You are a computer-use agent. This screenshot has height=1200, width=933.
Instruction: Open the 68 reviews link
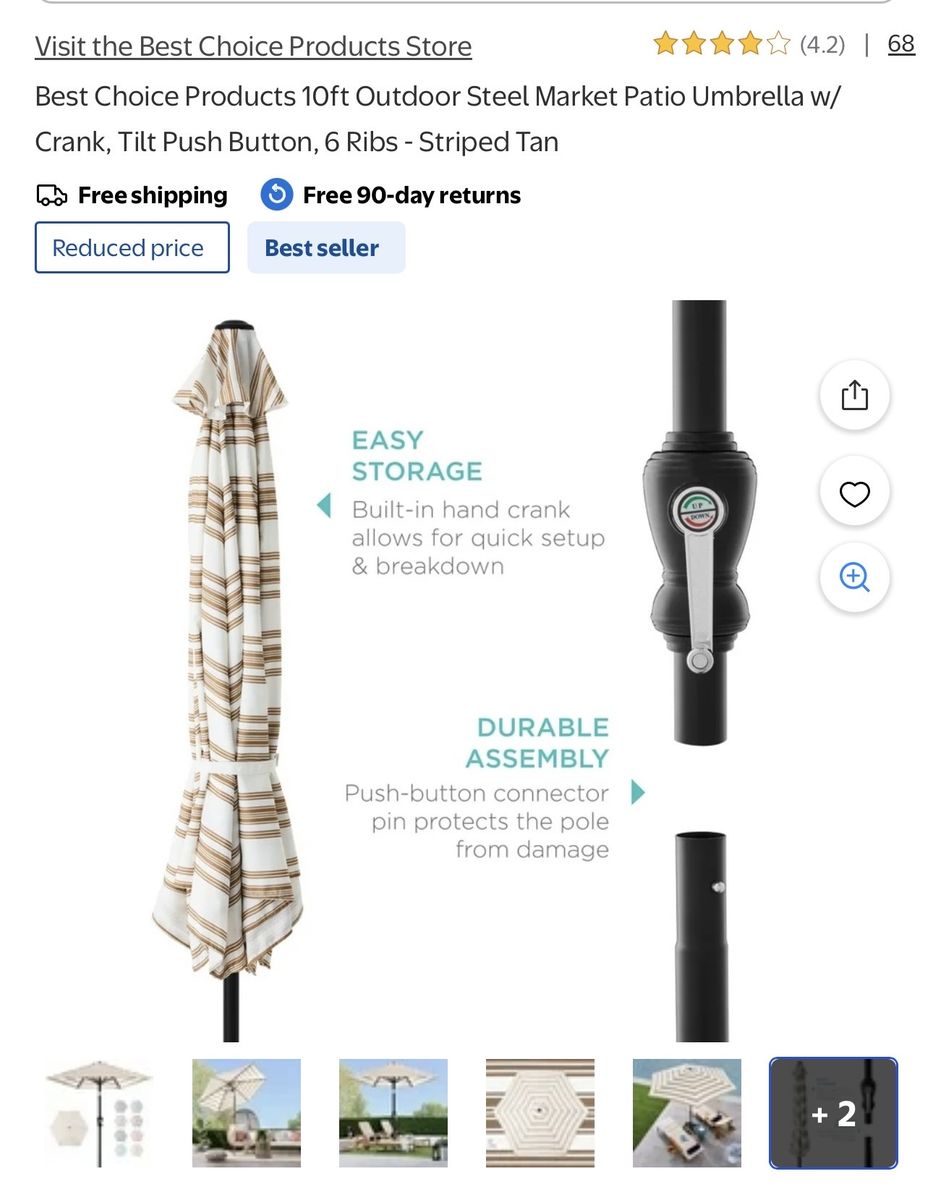pos(901,45)
